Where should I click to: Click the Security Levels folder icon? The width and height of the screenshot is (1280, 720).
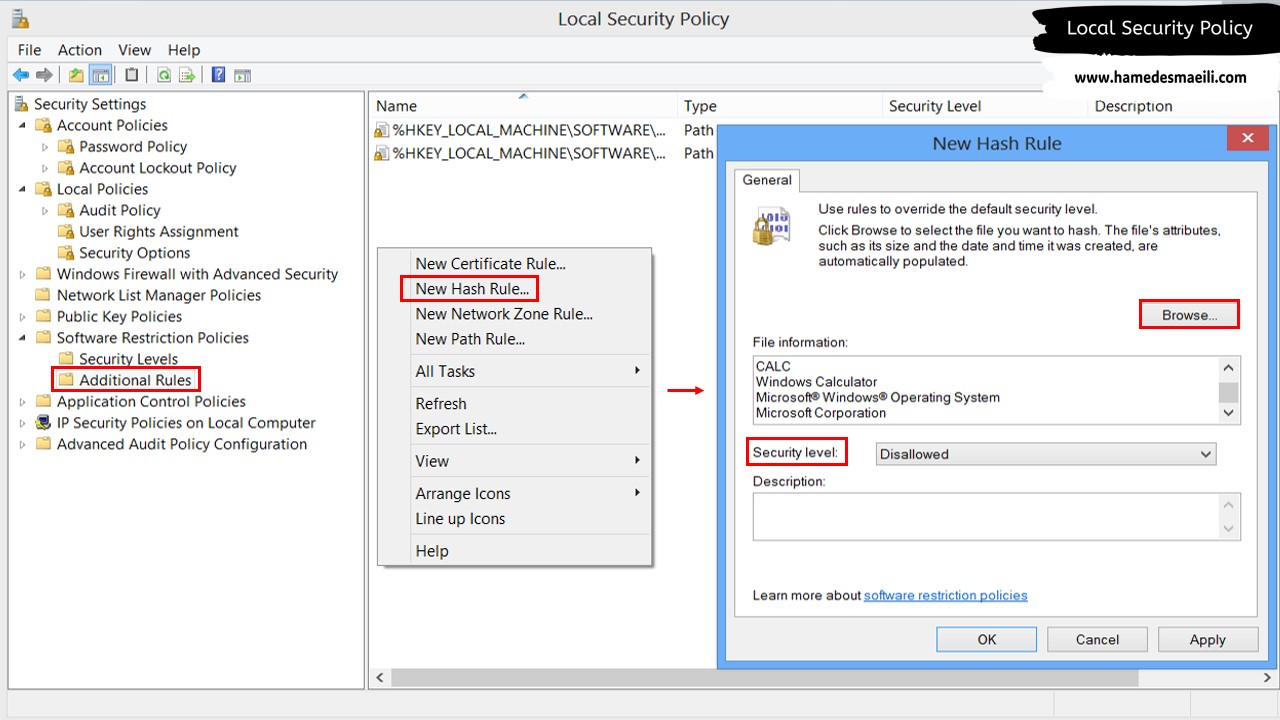[x=66, y=359]
